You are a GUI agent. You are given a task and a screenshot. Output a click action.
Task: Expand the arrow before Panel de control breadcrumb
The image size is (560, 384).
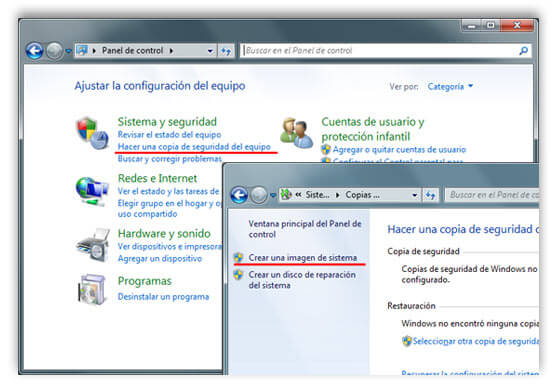coord(94,51)
